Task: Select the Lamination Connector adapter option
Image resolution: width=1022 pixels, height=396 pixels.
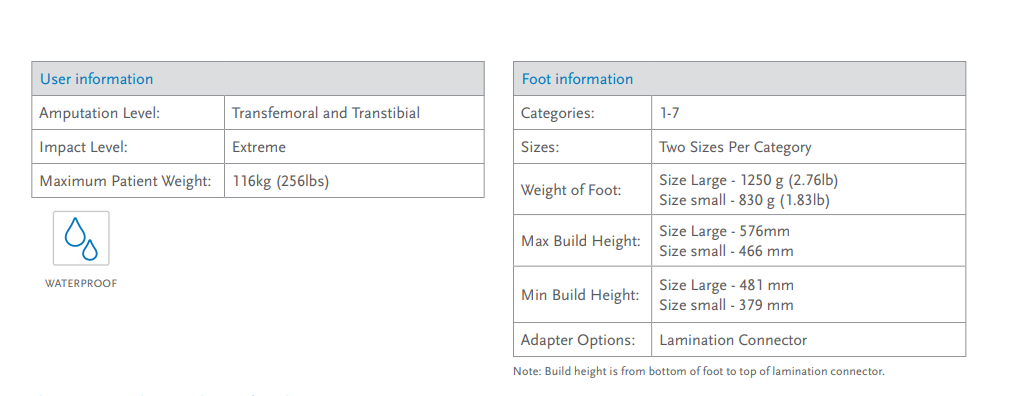Action: click(733, 340)
